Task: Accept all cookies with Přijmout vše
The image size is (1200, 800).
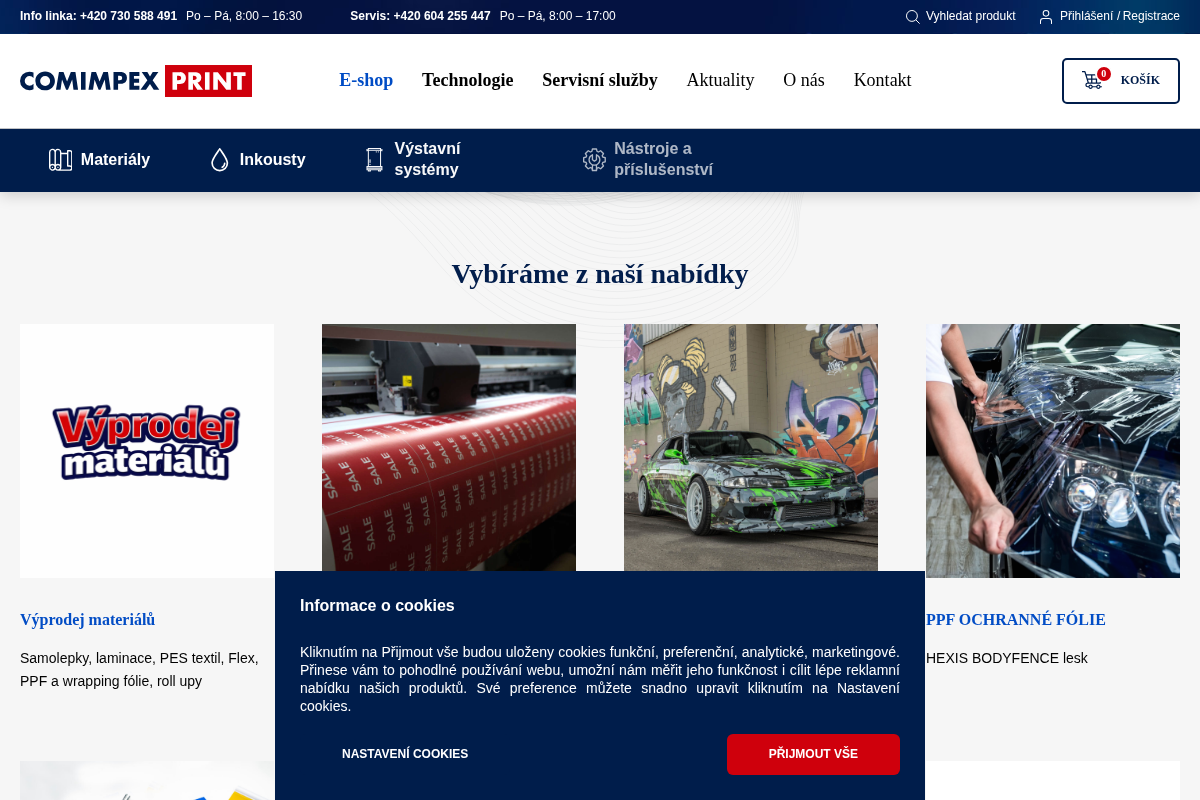Action: [813, 754]
